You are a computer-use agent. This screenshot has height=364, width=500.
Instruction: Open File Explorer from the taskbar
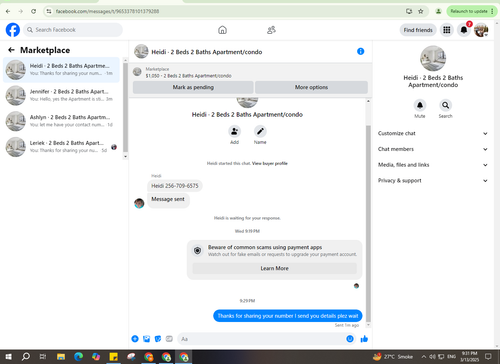61,357
